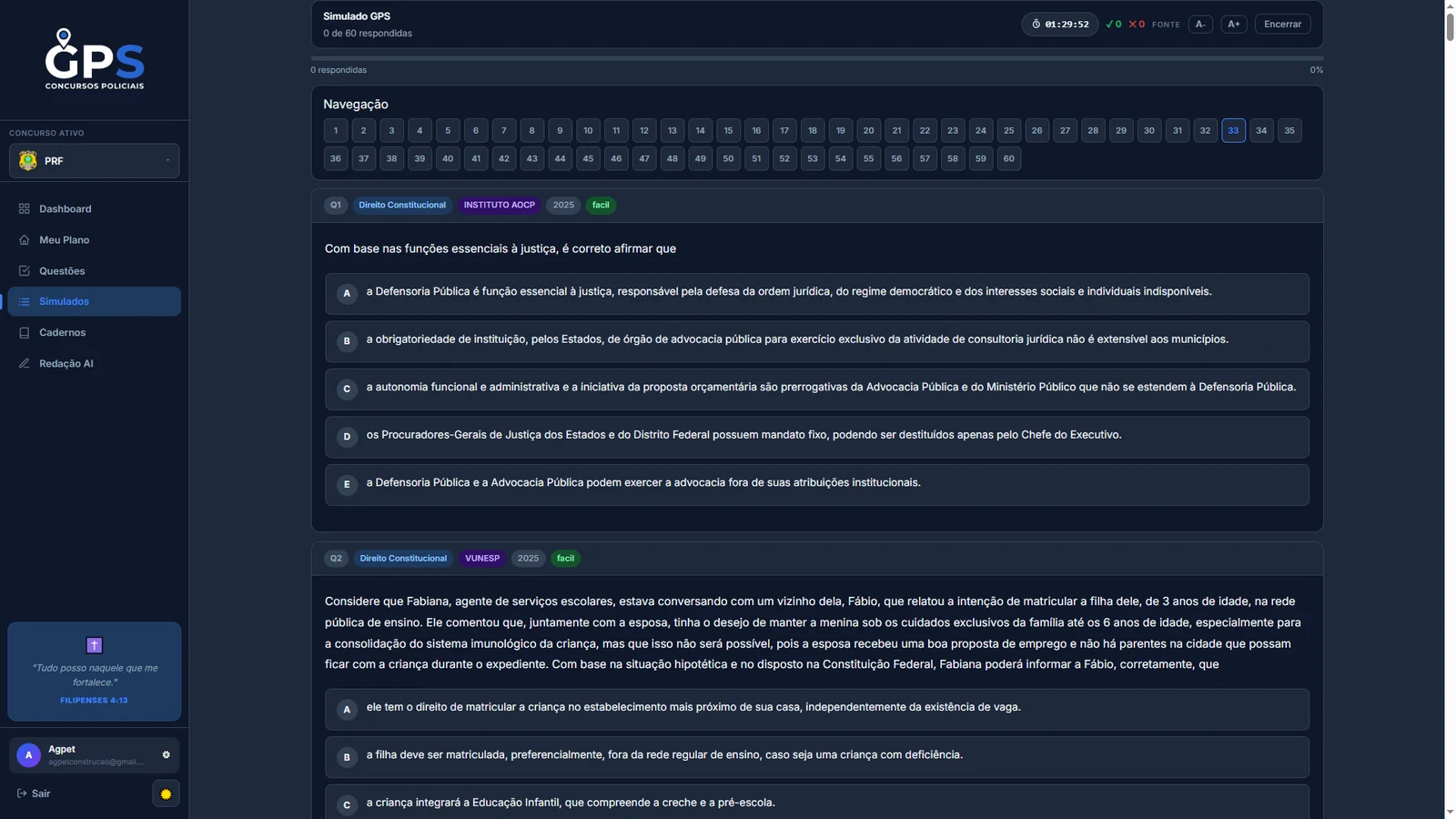Click the page vertical scrollbar thumb
This screenshot has height=819, width=1456.
point(1450,25)
